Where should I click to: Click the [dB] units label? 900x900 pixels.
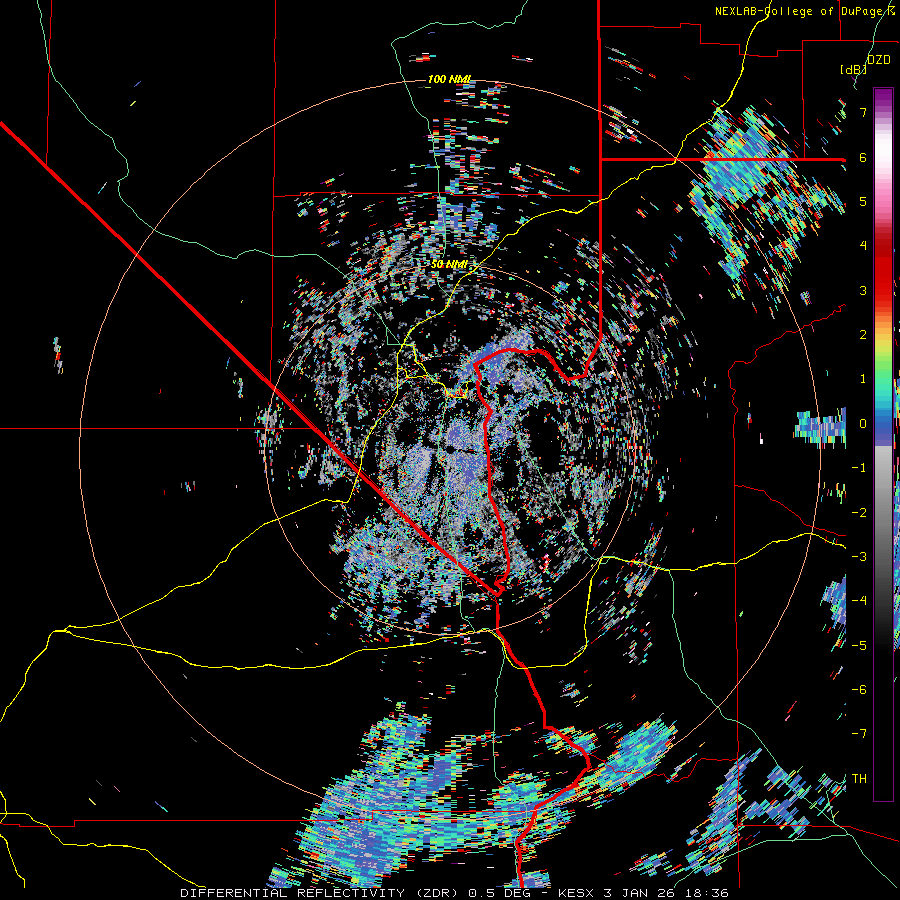click(853, 70)
